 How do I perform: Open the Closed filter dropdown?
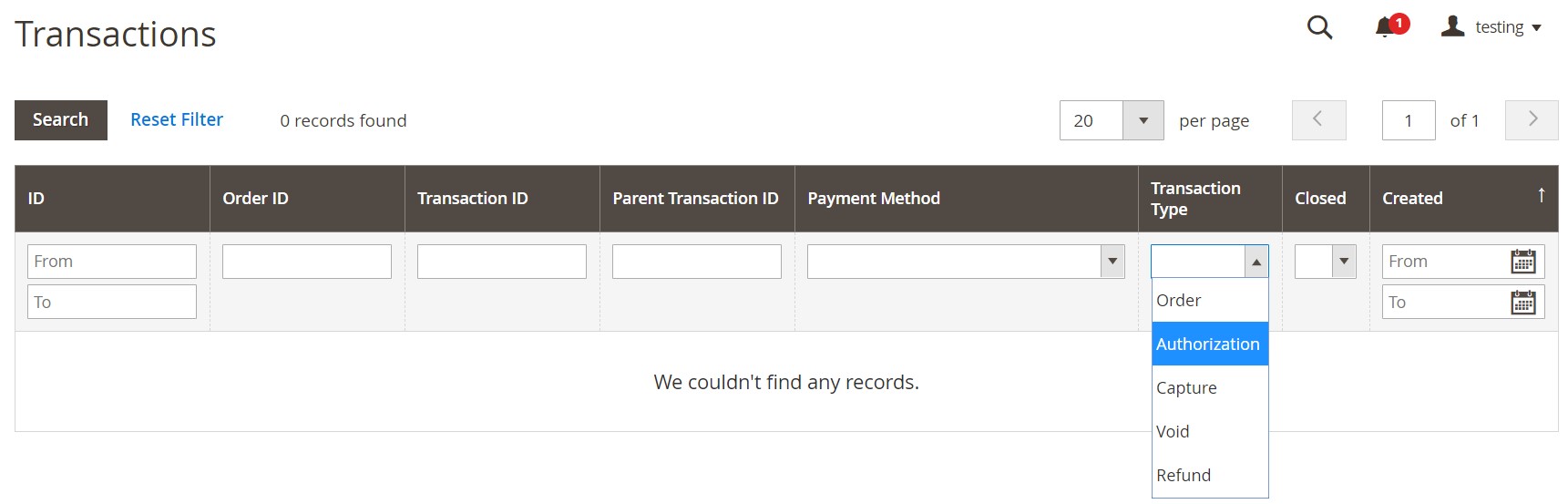[1343, 262]
